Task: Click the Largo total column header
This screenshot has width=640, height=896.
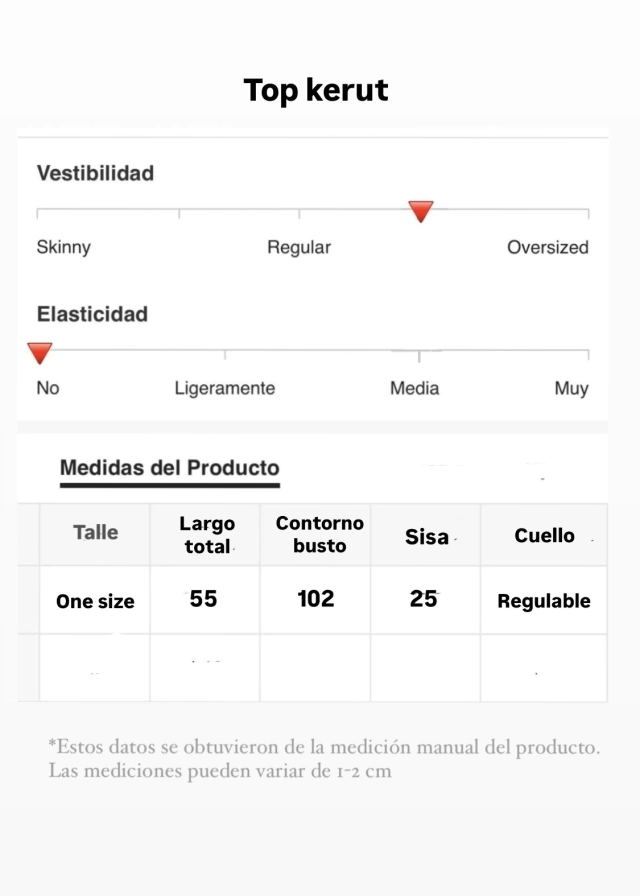Action: pos(207,535)
